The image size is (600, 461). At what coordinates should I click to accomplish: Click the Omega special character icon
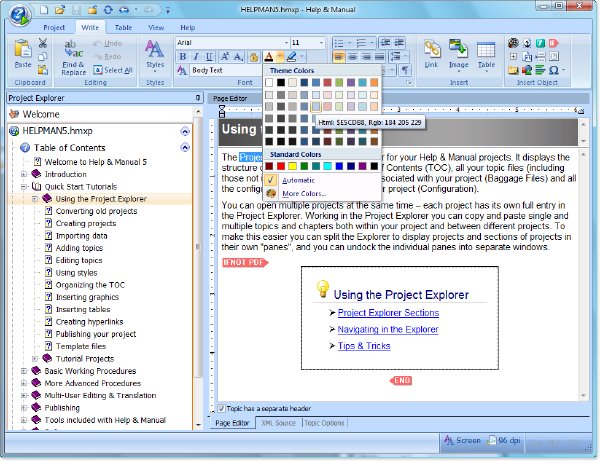[553, 70]
